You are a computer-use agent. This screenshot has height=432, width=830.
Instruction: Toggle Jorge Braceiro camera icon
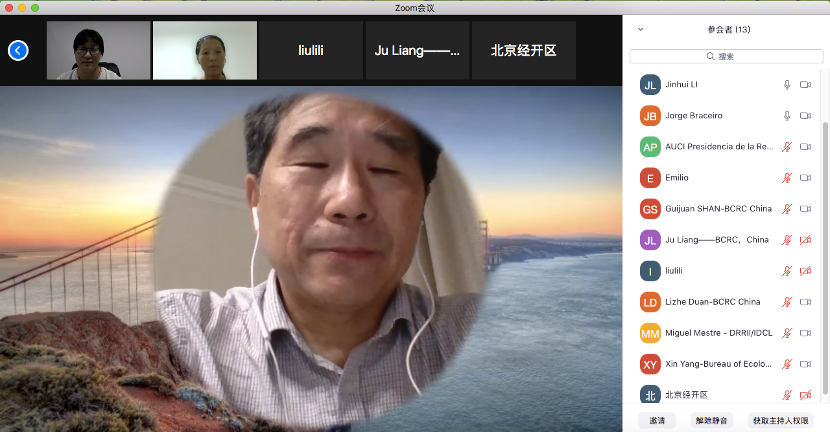tap(805, 115)
